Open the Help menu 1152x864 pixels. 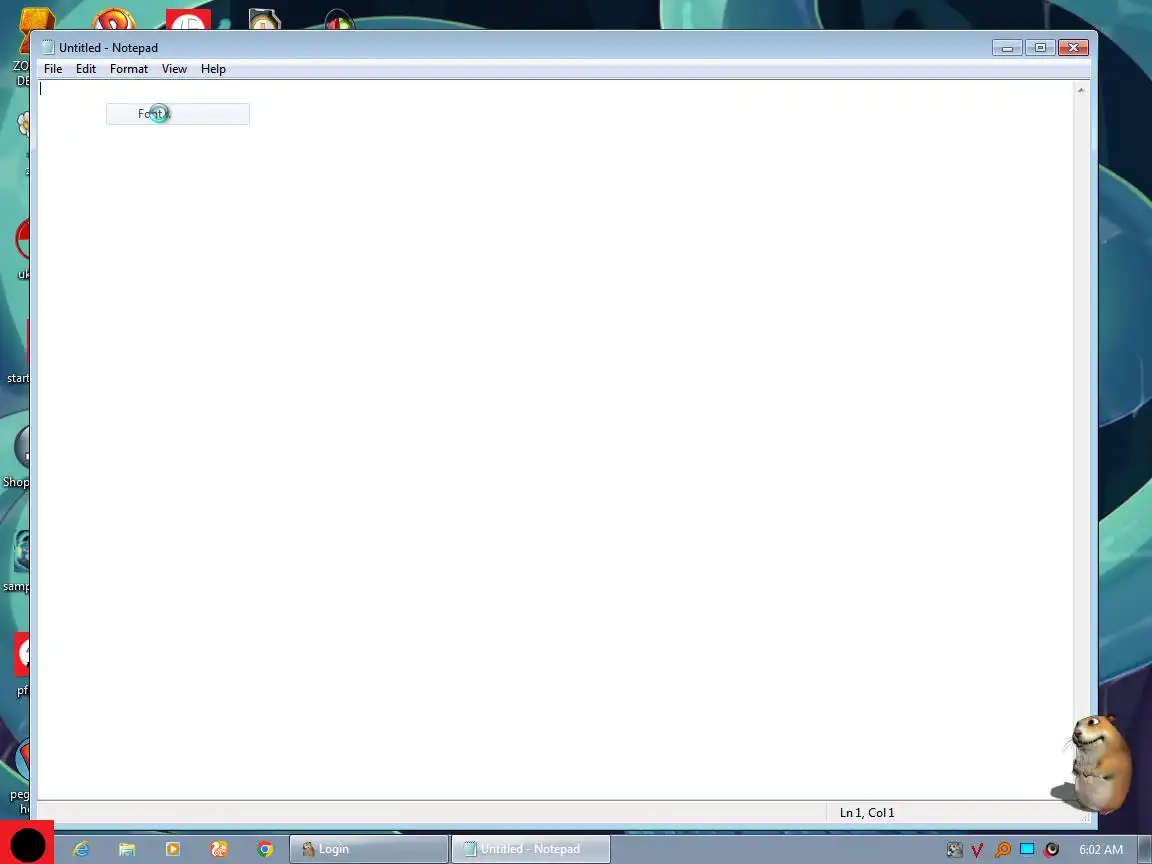coord(213,69)
